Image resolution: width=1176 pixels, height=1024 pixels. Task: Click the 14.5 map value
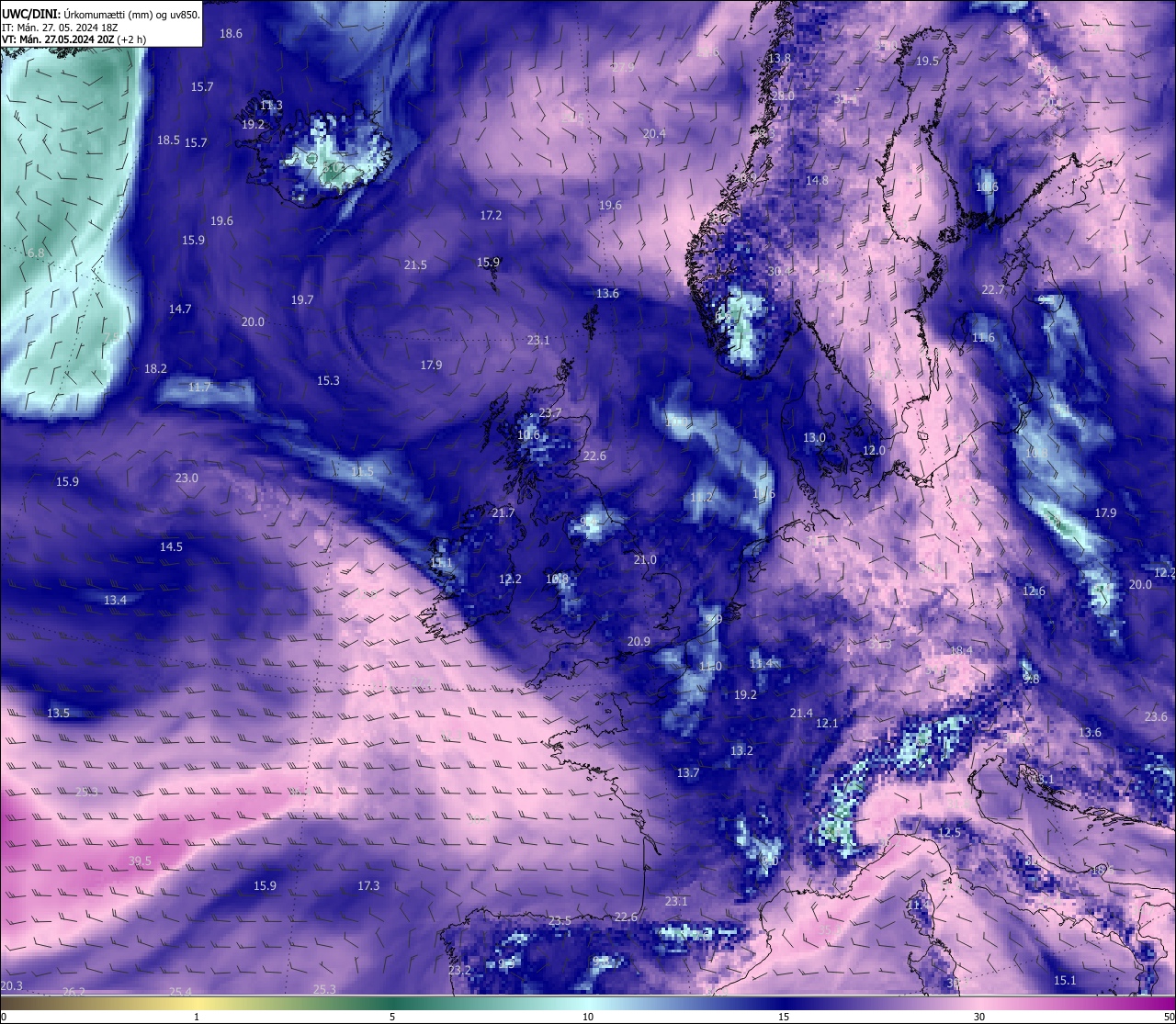pos(171,547)
